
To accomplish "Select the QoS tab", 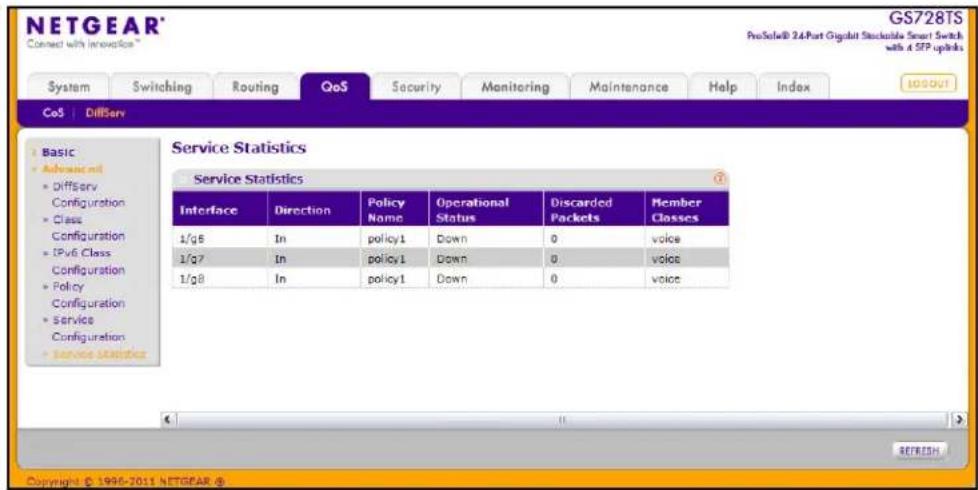I will tap(334, 87).
